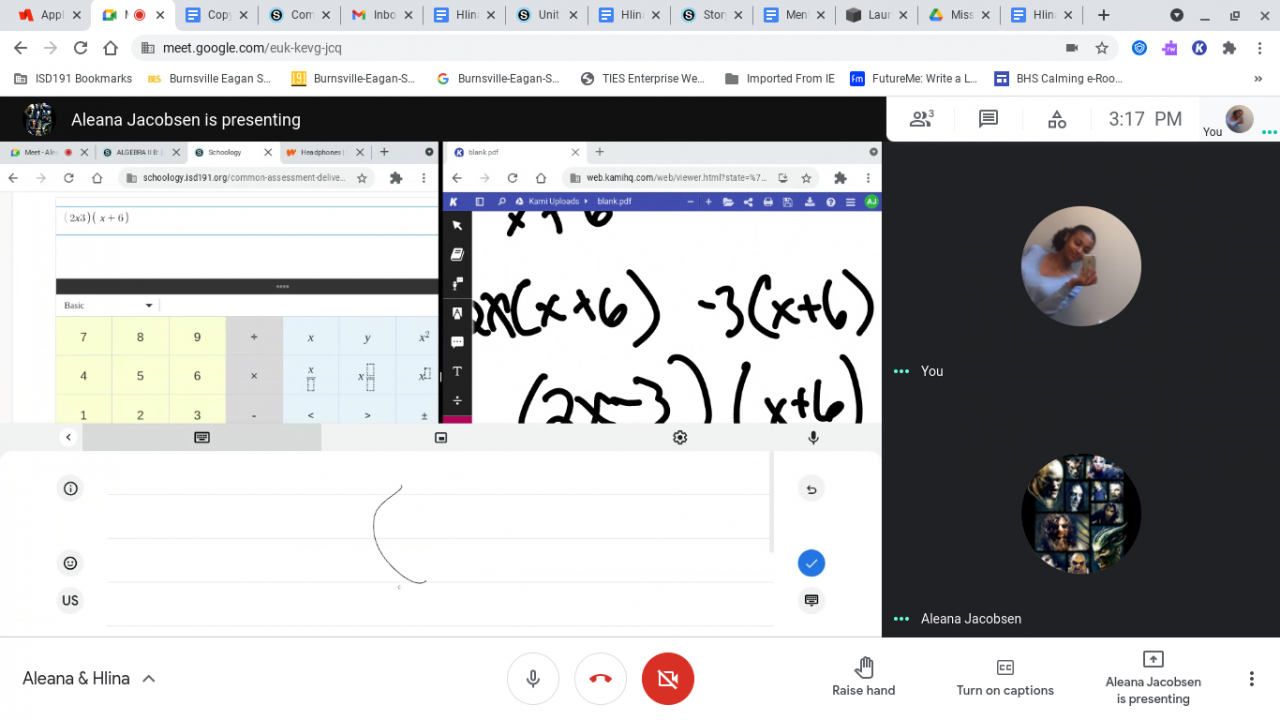Click Aleana Jacobsen's collage avatar tile
The image size is (1280, 720).
click(x=1081, y=514)
